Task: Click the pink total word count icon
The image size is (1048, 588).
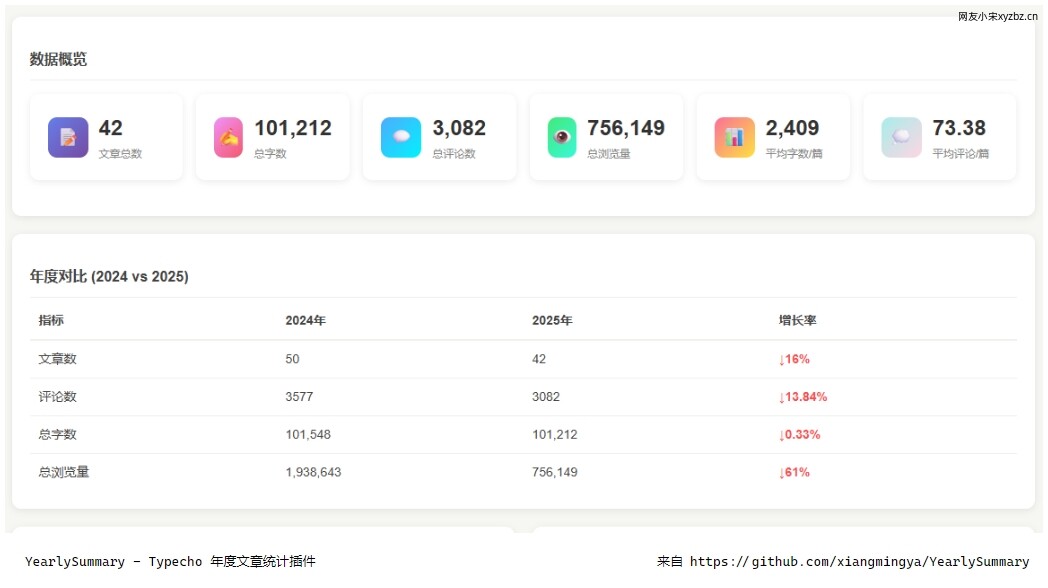Action: [228, 137]
